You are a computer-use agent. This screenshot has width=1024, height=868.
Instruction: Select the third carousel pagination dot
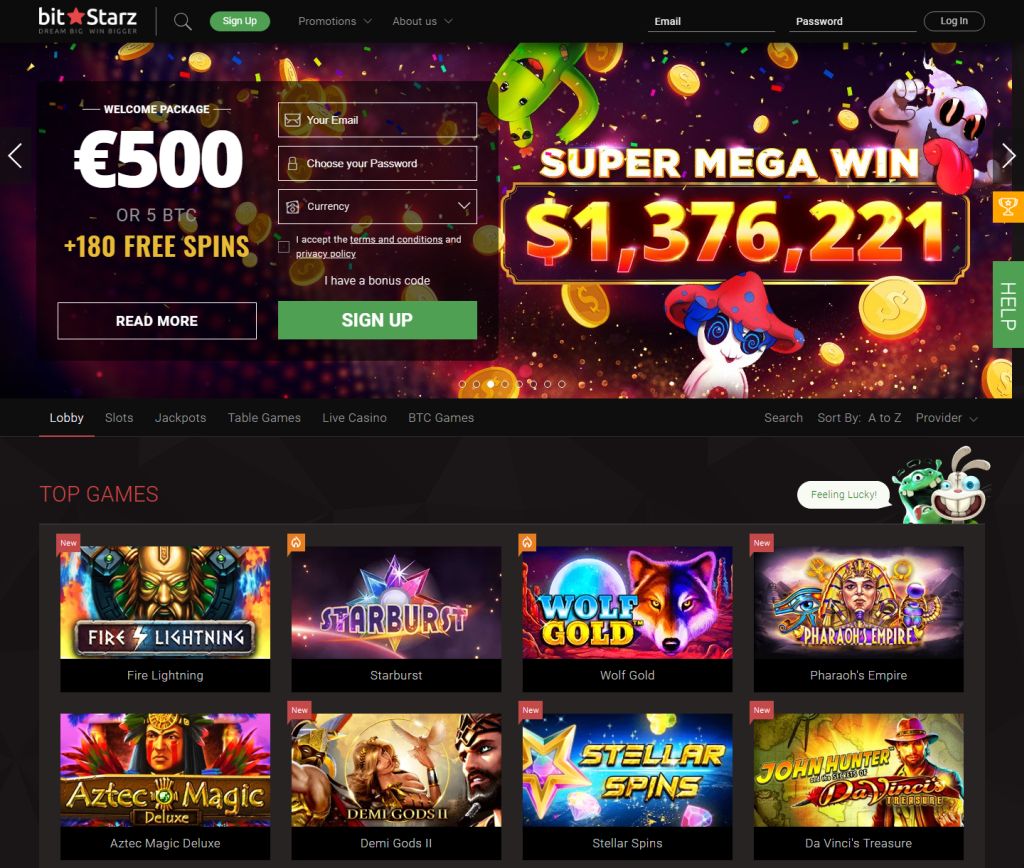pyautogui.click(x=490, y=384)
